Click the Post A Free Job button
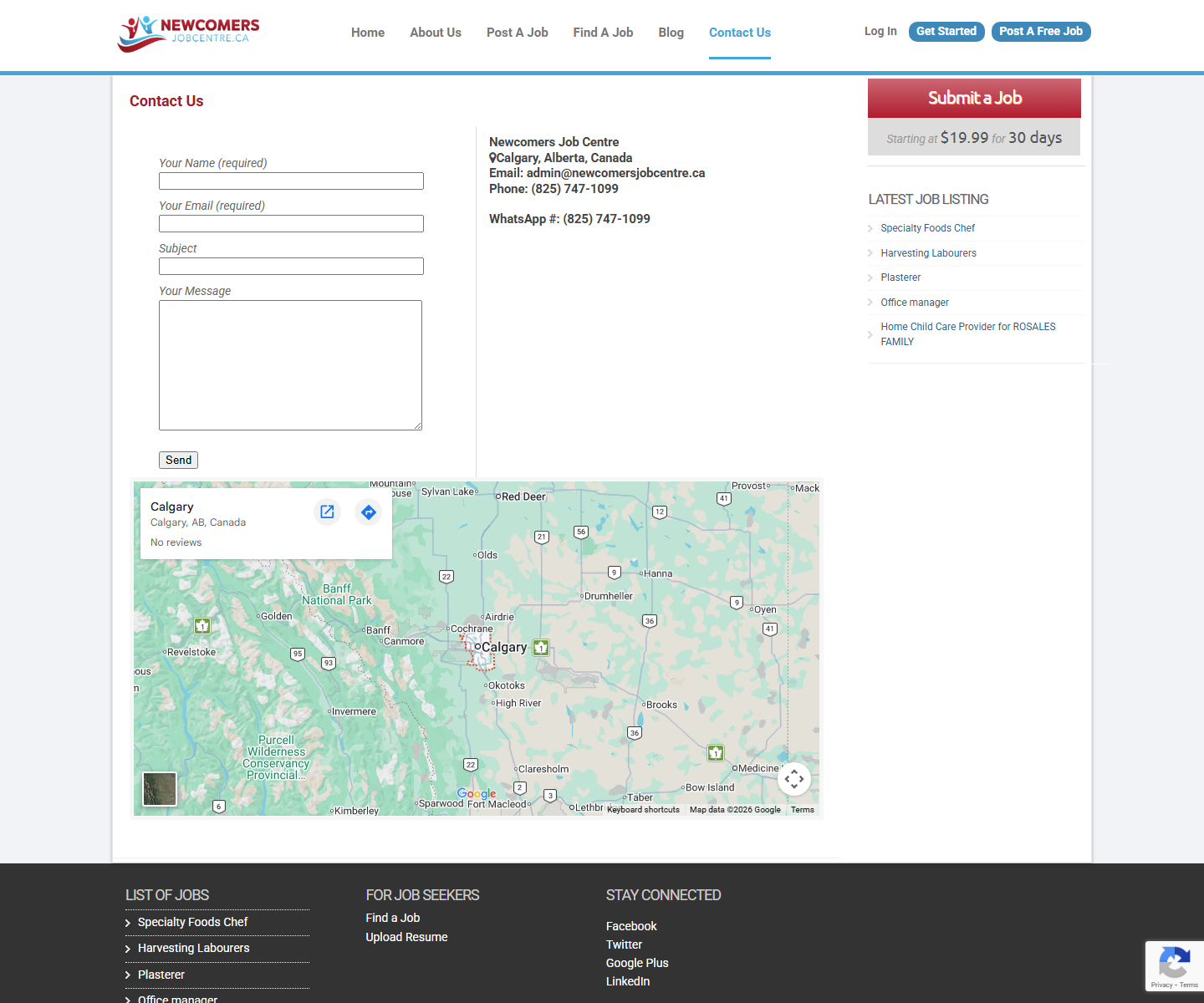The height and width of the screenshot is (1003, 1204). click(1040, 31)
